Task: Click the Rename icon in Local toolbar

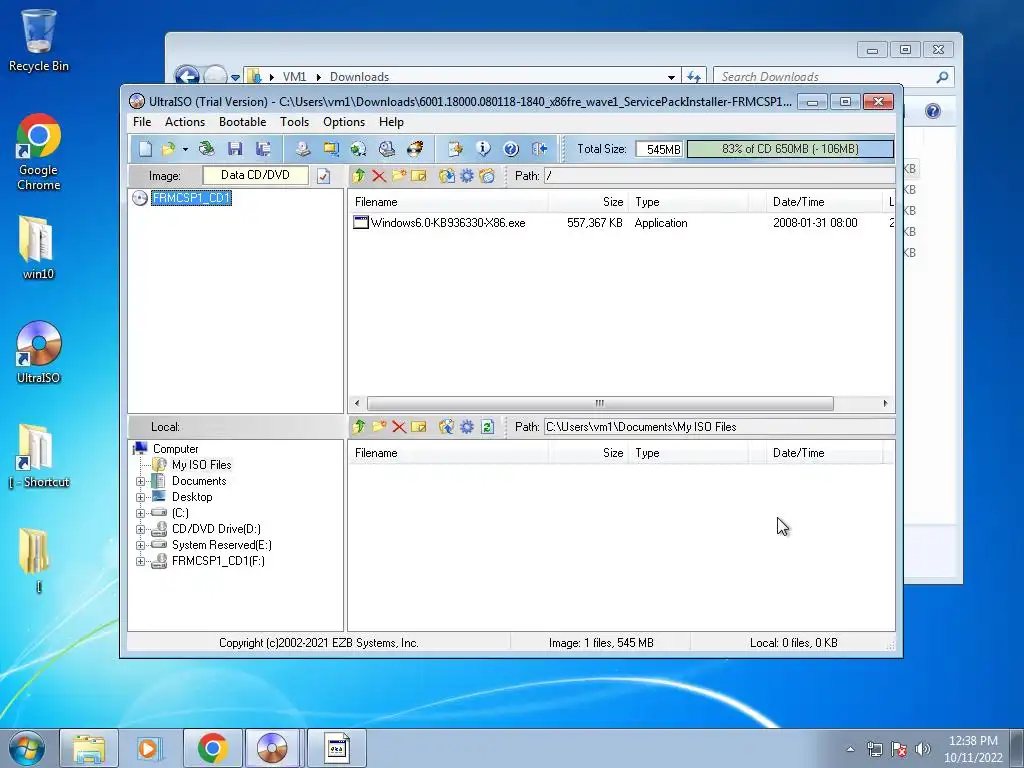Action: pyautogui.click(x=419, y=426)
